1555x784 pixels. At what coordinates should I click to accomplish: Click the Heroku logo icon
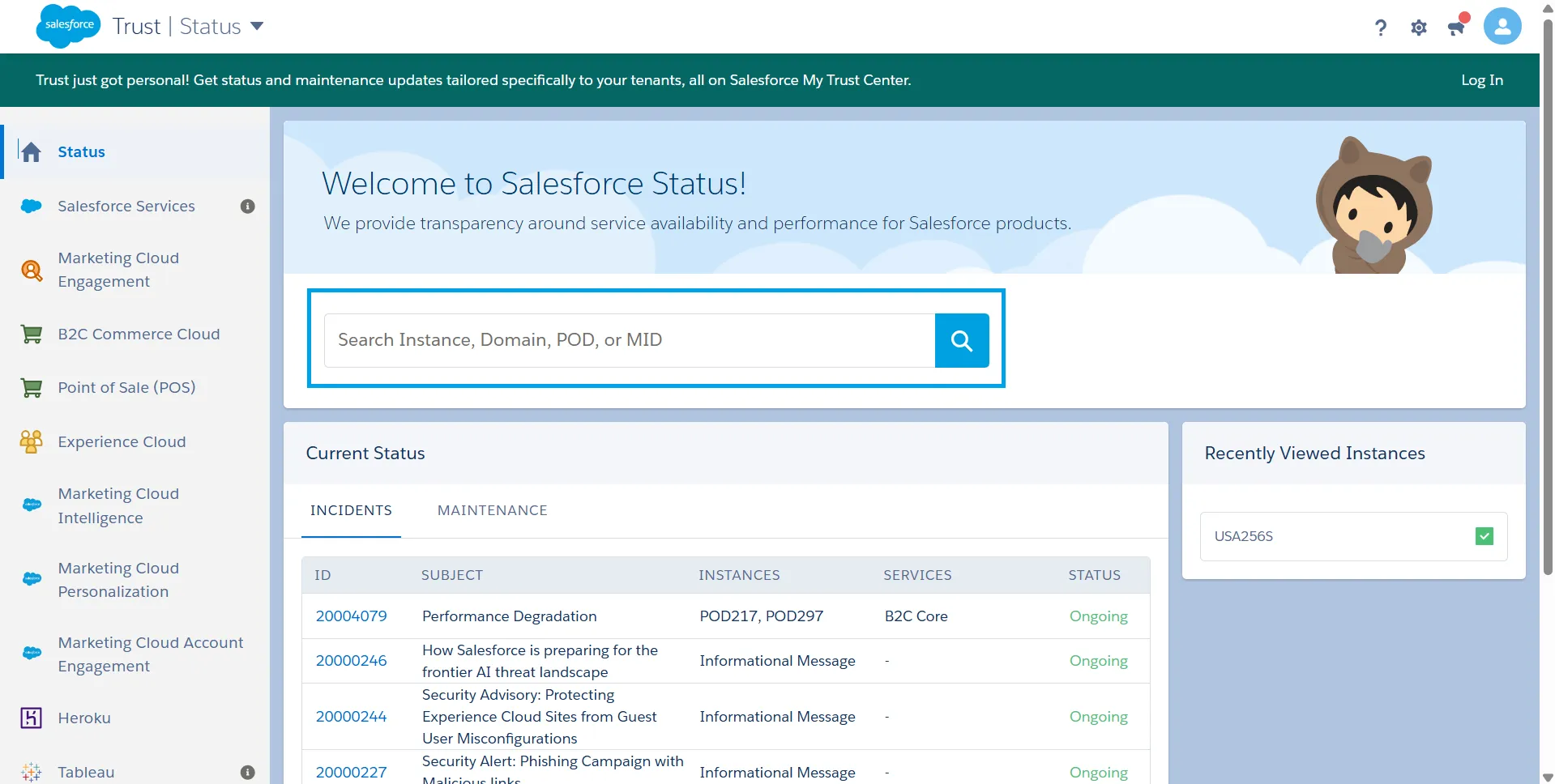pos(32,718)
